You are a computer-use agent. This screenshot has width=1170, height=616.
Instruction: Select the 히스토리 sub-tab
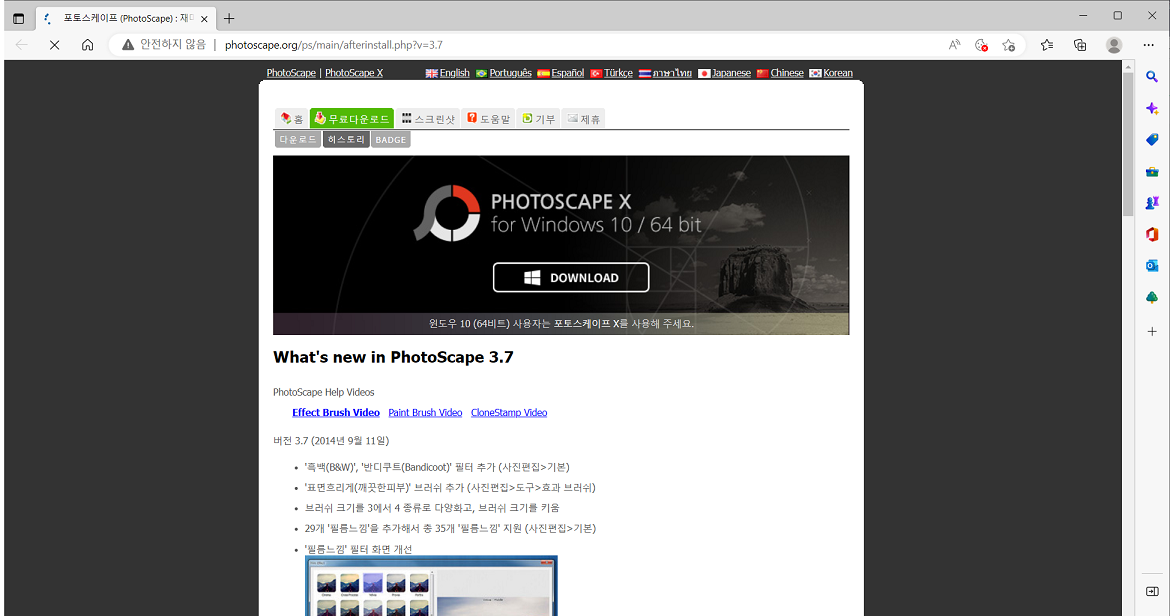pyautogui.click(x=346, y=139)
